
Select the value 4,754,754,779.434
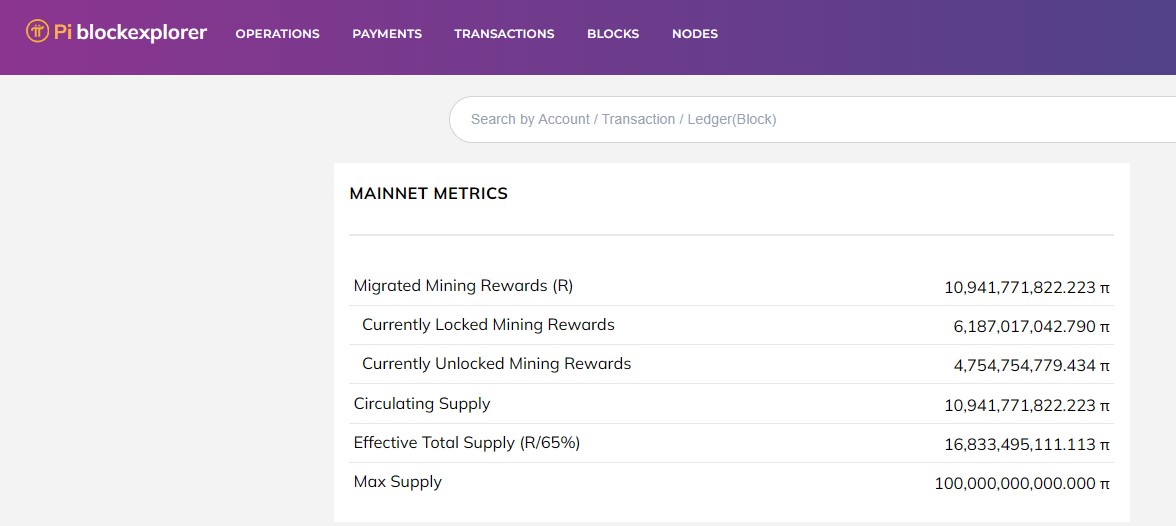[x=1031, y=365]
